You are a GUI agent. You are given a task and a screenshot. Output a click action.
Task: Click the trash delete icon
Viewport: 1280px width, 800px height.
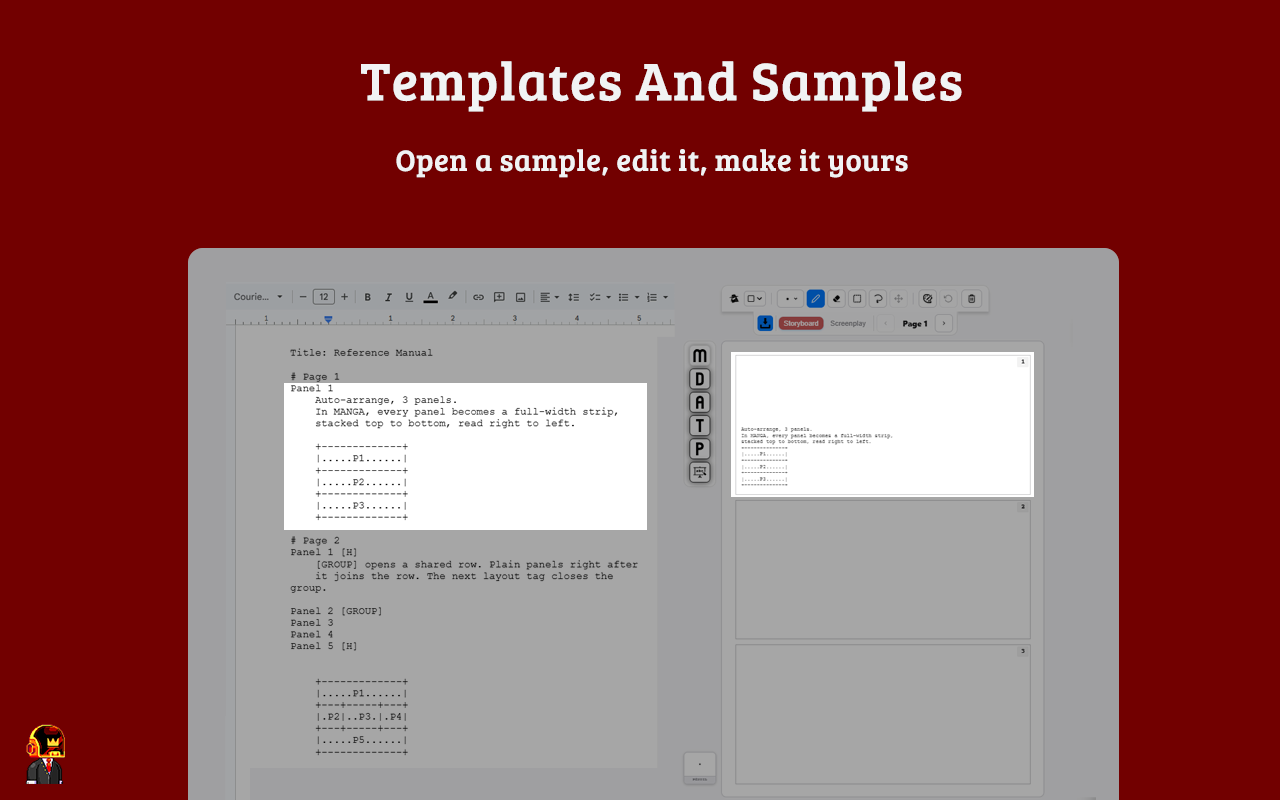[971, 298]
